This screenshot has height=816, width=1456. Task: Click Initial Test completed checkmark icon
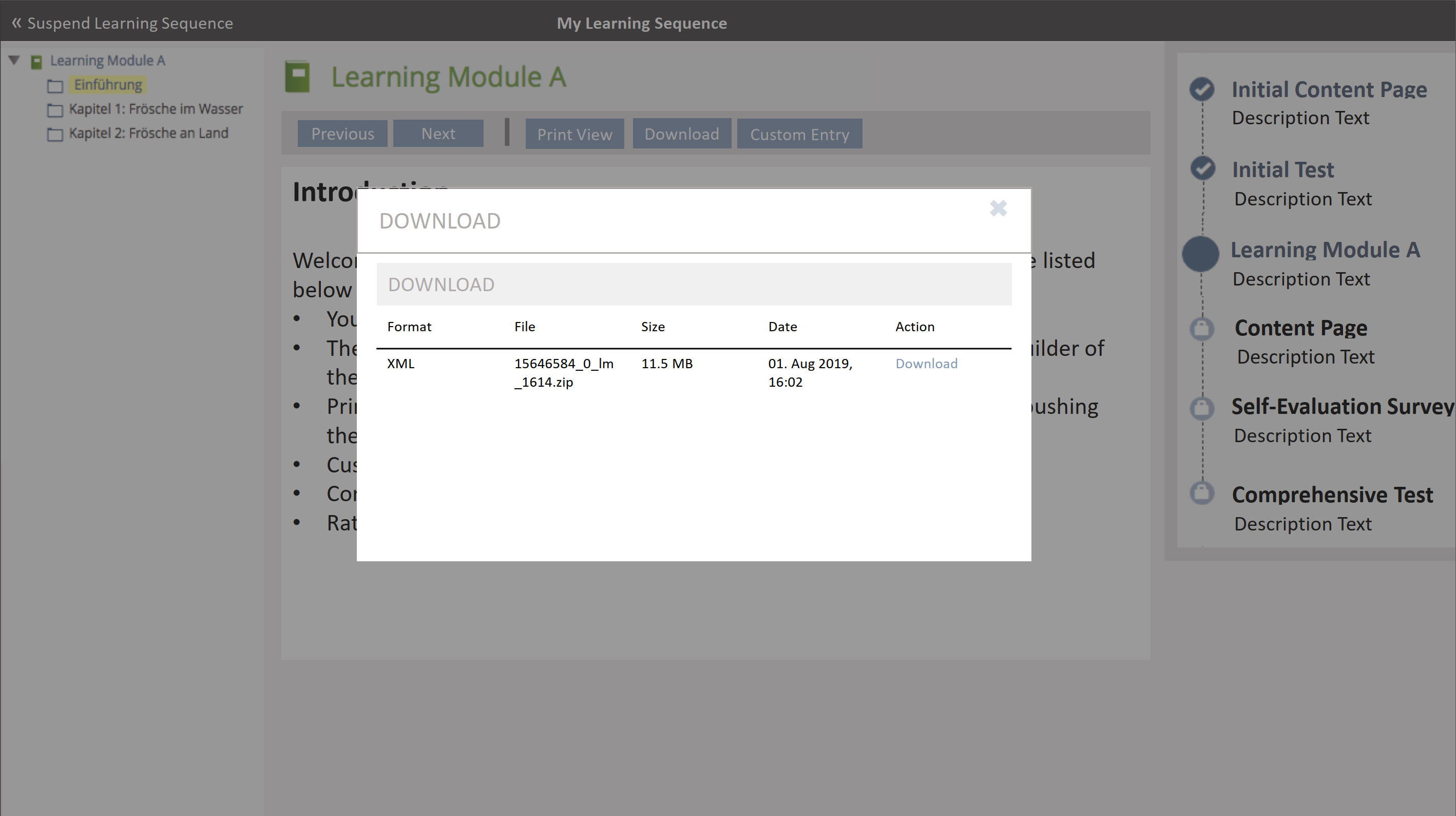pyautogui.click(x=1202, y=168)
